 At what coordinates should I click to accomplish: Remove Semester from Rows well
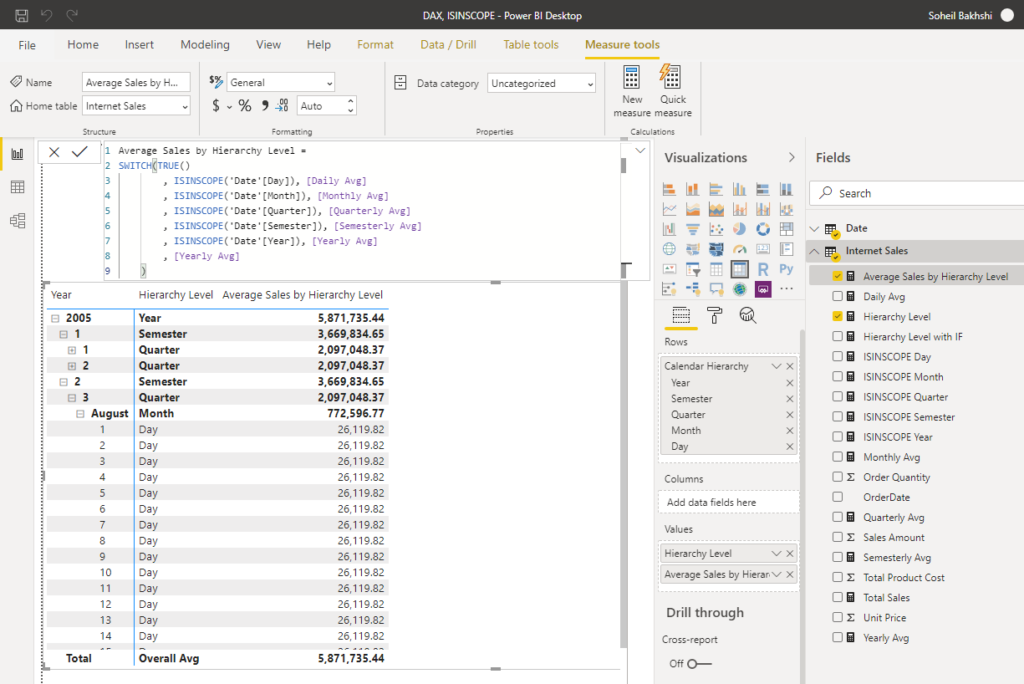click(x=790, y=399)
